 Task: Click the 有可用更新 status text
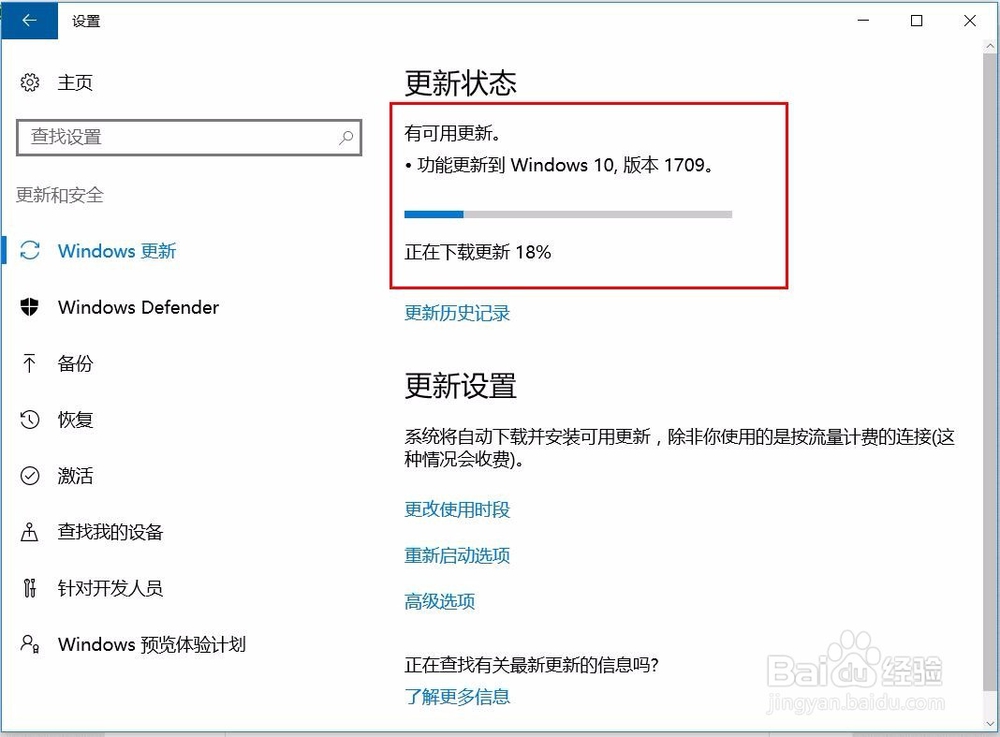pos(452,133)
